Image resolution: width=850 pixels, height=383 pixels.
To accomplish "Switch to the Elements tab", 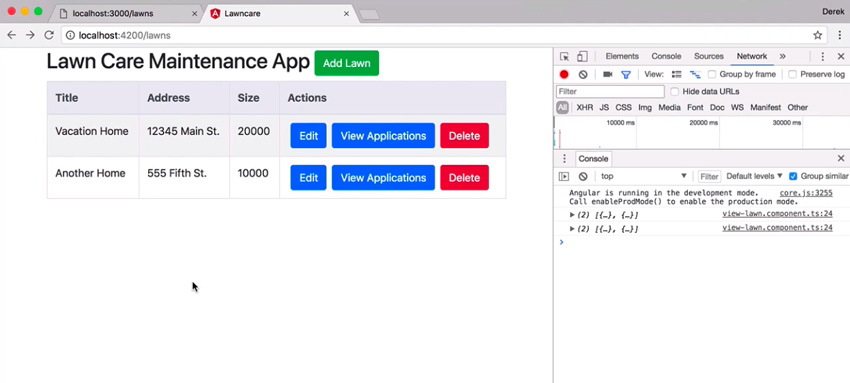I will [x=622, y=56].
